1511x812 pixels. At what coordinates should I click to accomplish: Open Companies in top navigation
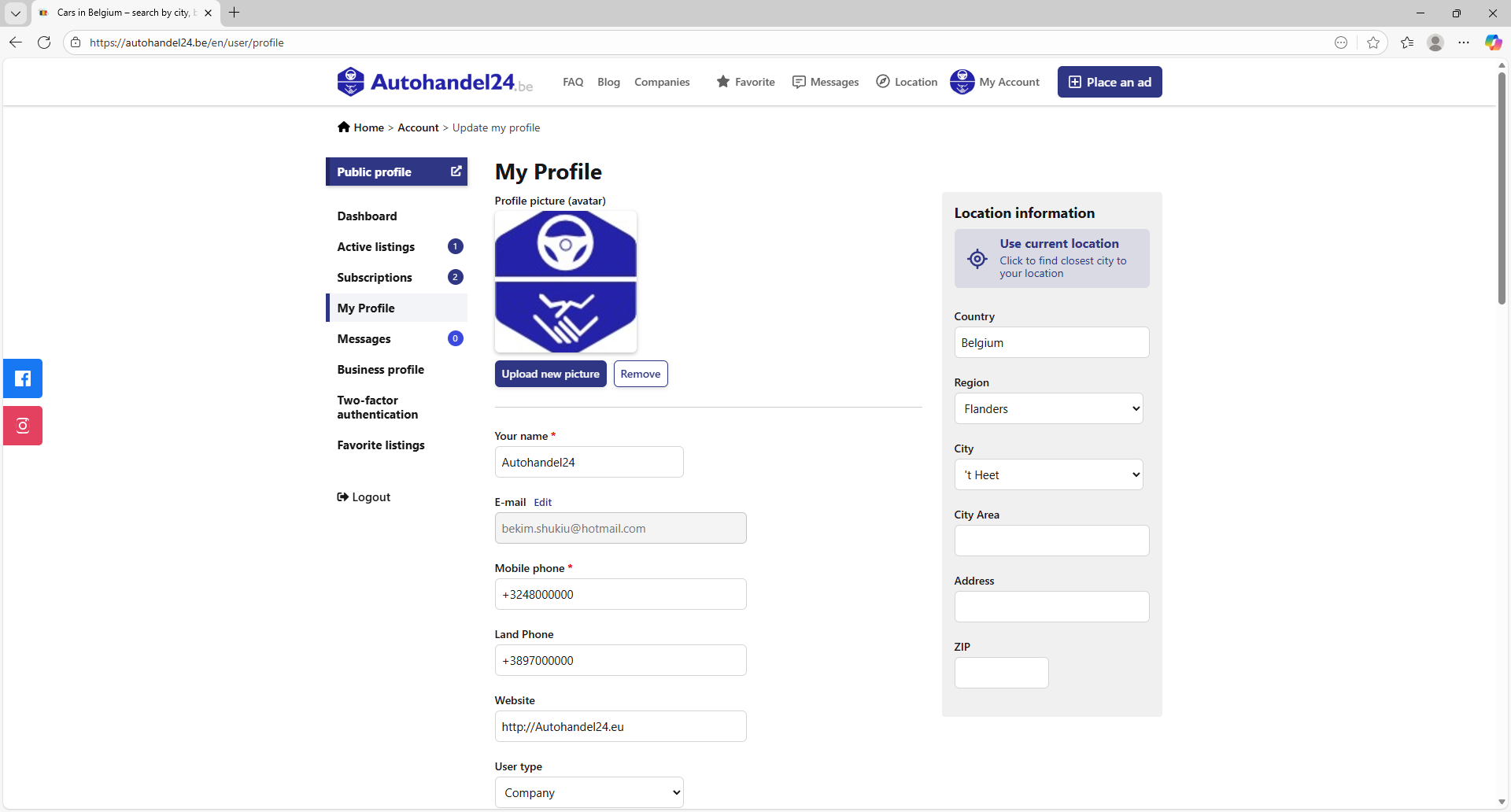662,82
